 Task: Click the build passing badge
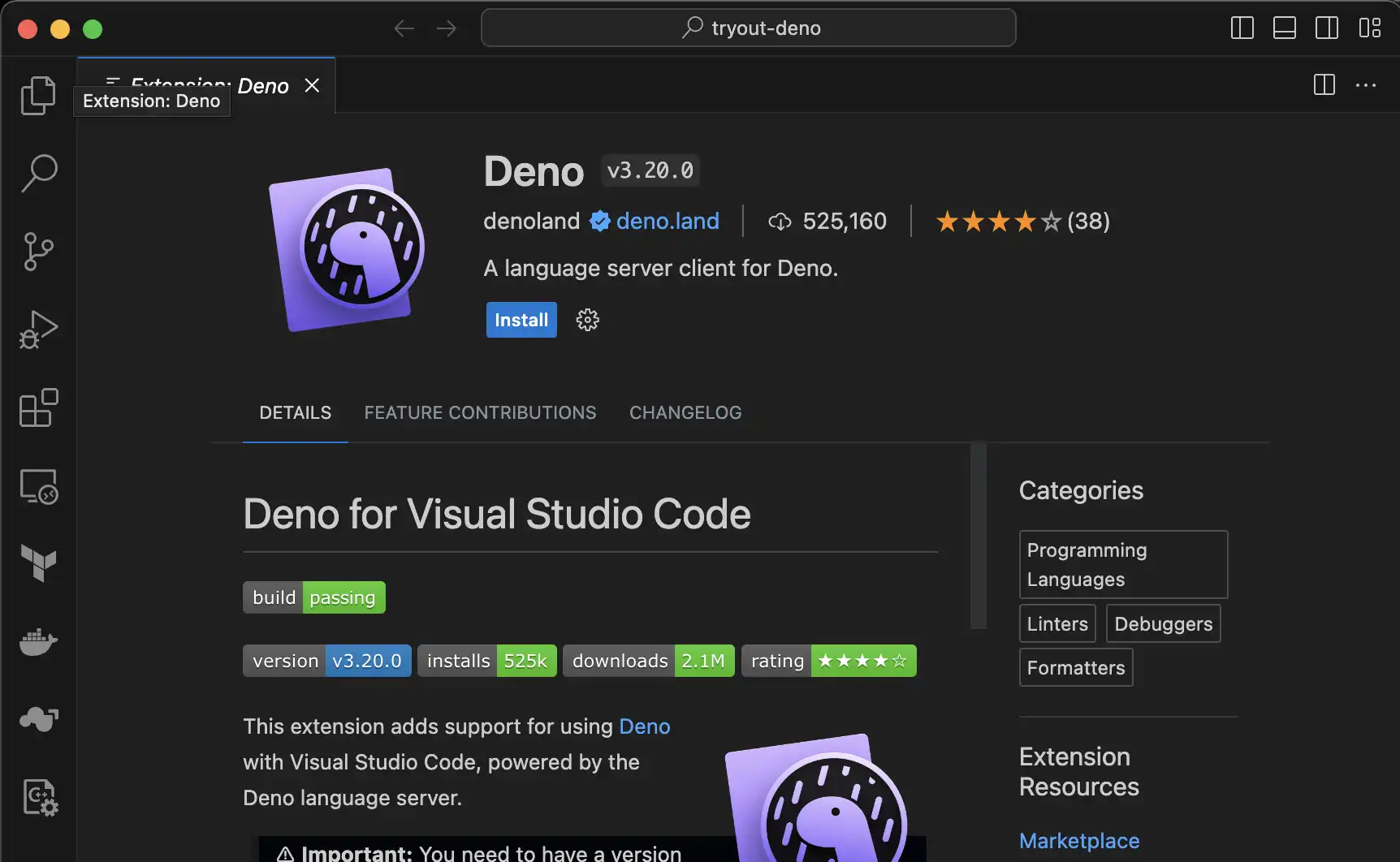(x=314, y=597)
